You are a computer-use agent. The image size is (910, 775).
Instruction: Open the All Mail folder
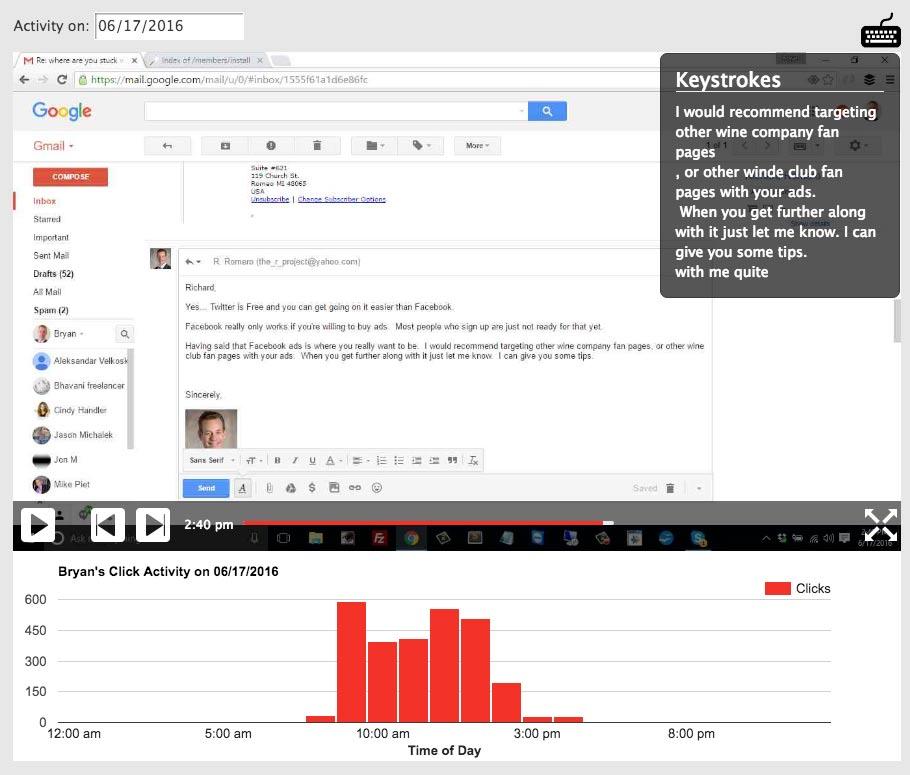[47, 292]
